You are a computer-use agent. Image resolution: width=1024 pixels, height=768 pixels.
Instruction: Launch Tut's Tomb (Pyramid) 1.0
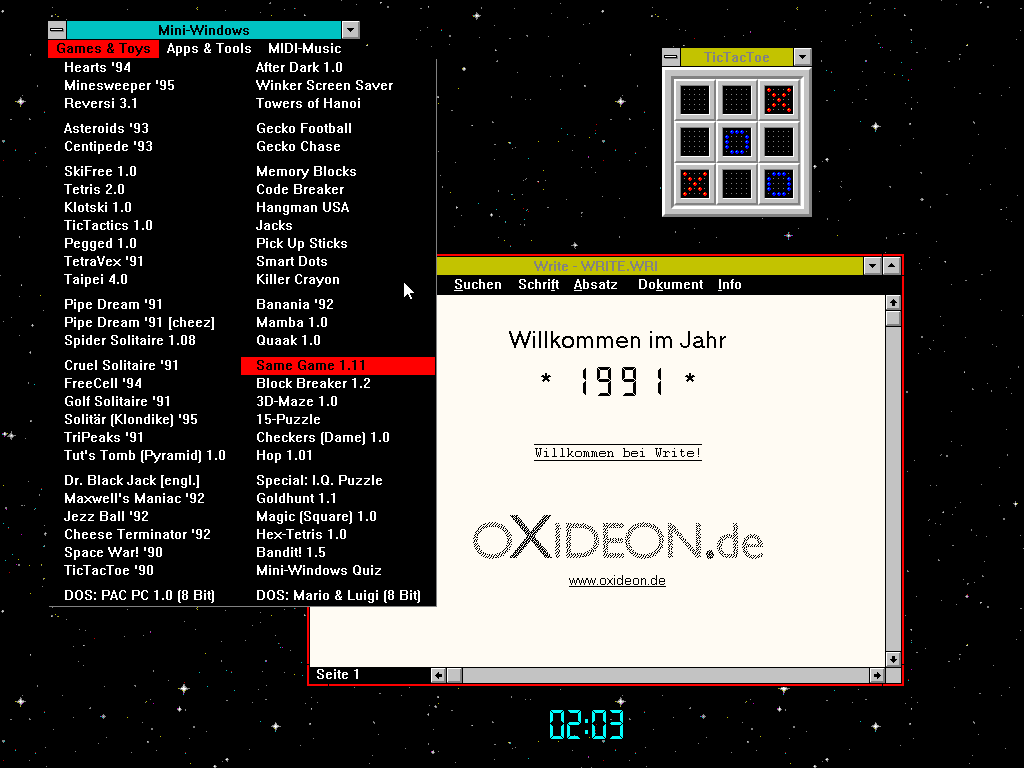pos(144,455)
